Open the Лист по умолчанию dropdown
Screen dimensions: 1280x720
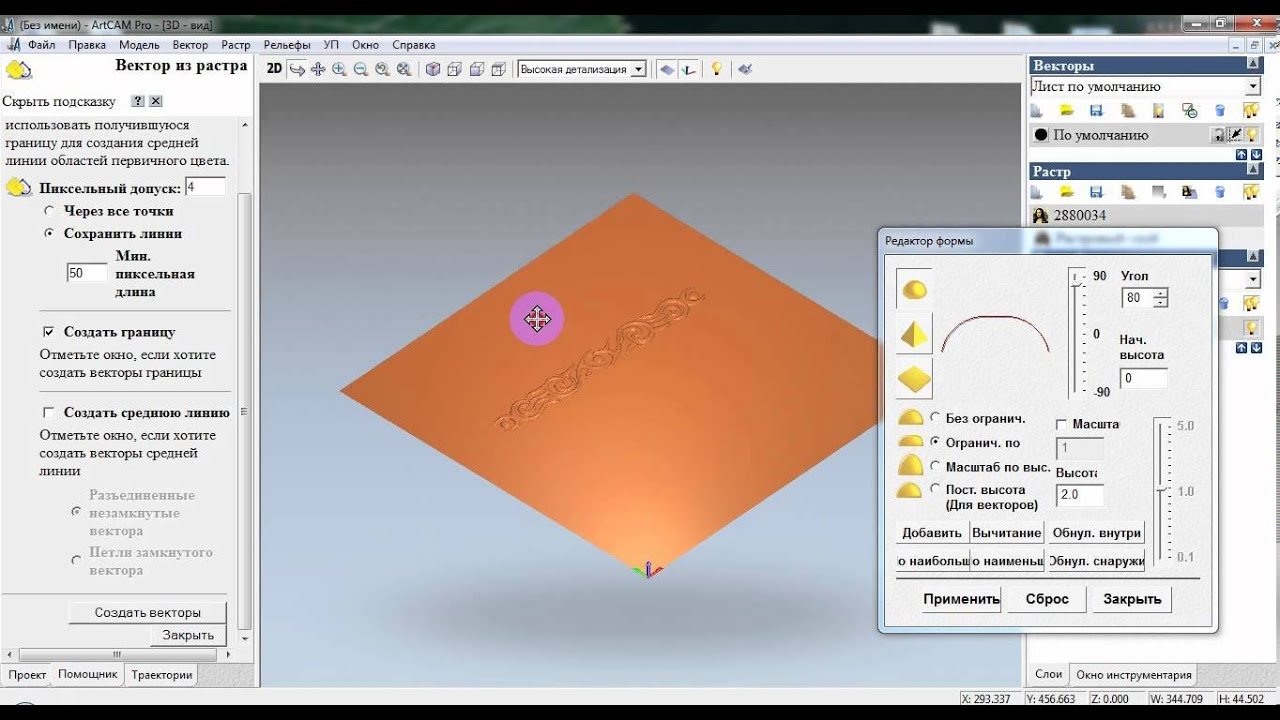pos(1252,87)
